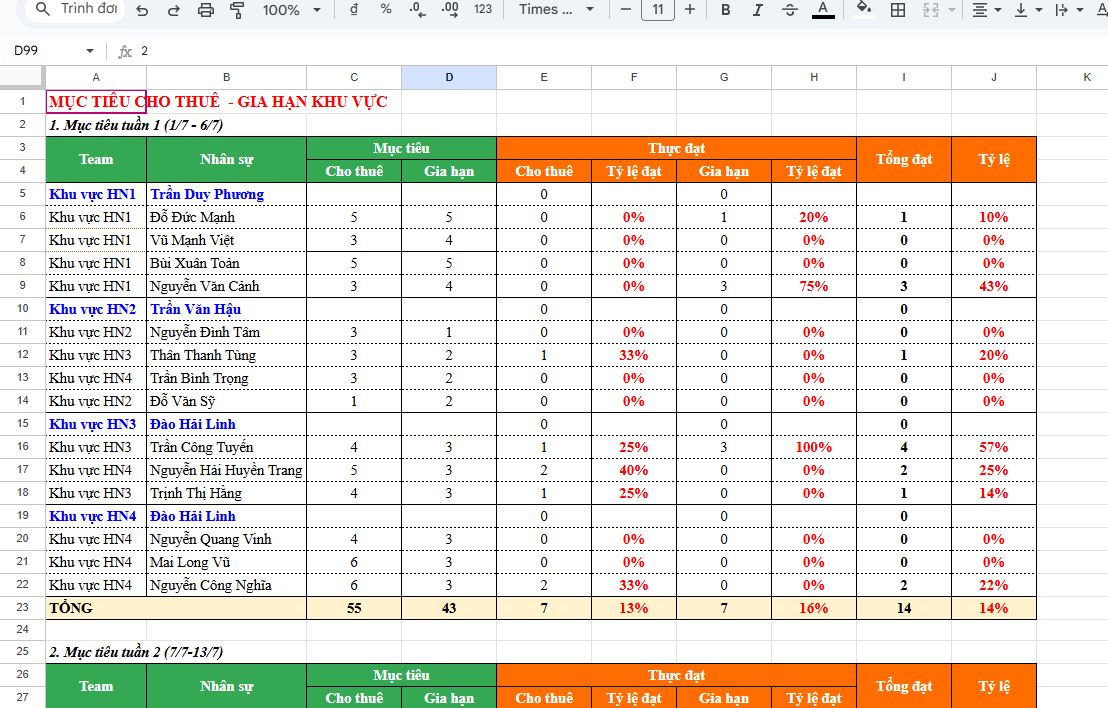This screenshot has width=1108, height=708.
Task: Activate the paint format roller
Action: pos(237,10)
